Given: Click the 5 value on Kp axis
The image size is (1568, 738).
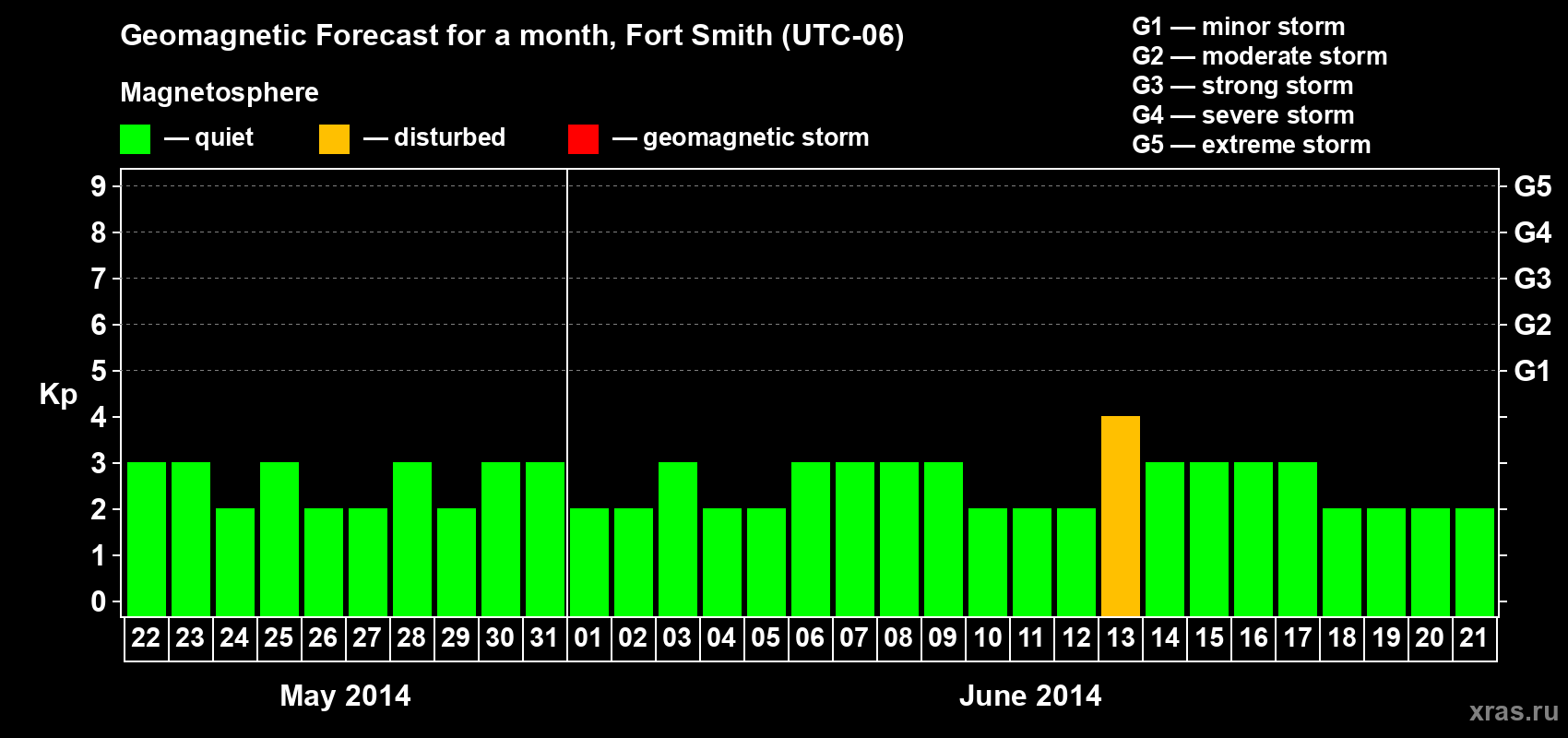Looking at the screenshot, I should point(99,371).
